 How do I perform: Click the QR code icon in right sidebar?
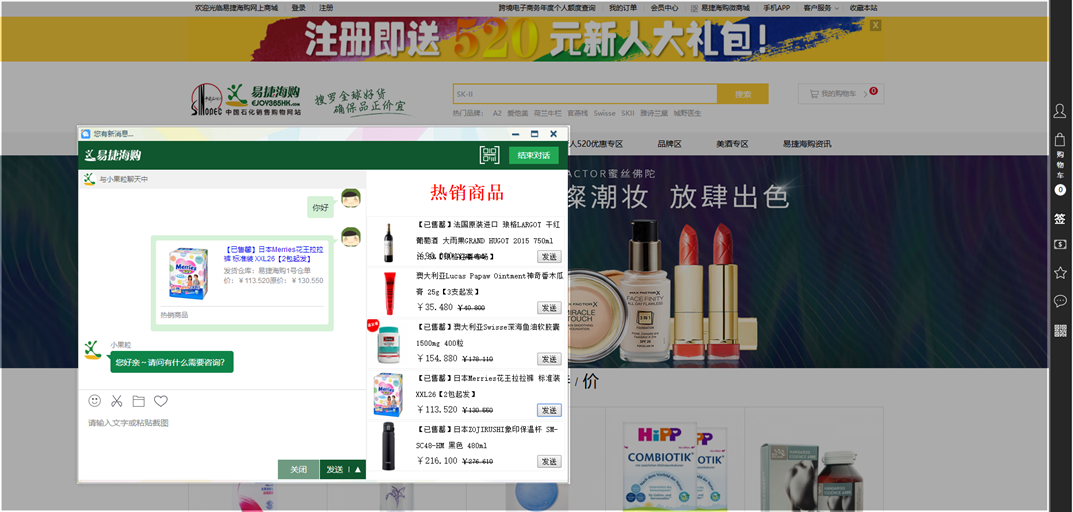tap(1059, 331)
